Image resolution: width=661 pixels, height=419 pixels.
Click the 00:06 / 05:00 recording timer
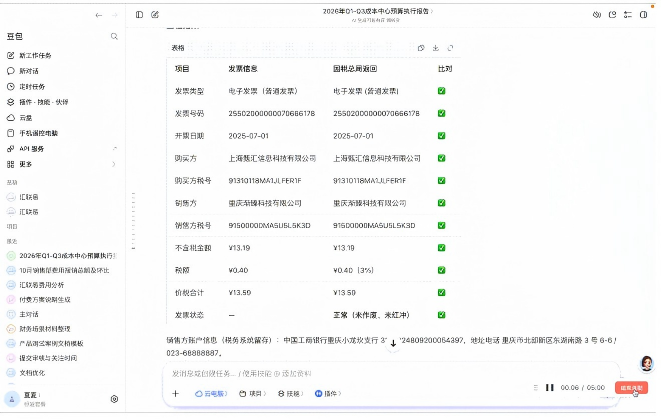click(x=583, y=388)
